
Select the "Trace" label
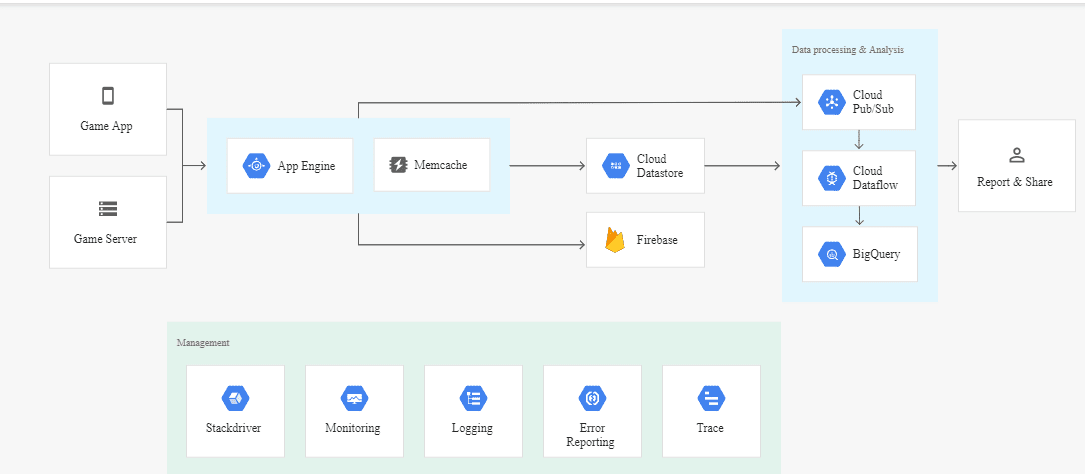[710, 428]
